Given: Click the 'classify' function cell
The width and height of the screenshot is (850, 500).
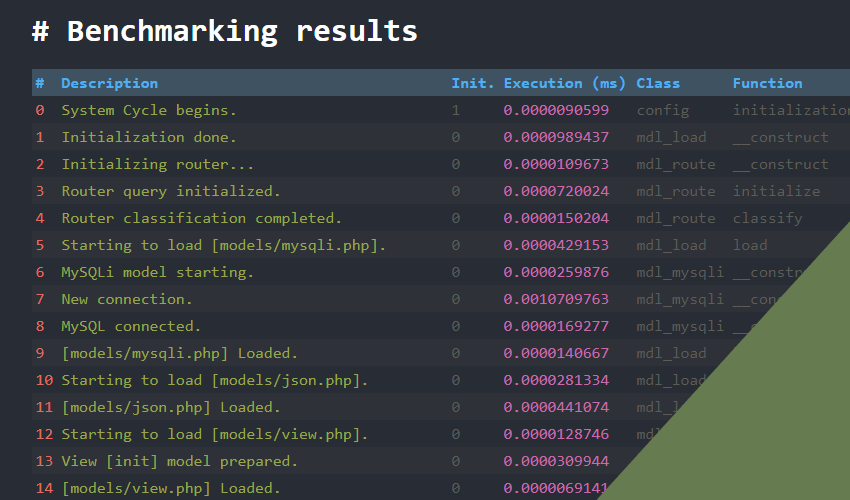Looking at the screenshot, I should coord(768,219).
